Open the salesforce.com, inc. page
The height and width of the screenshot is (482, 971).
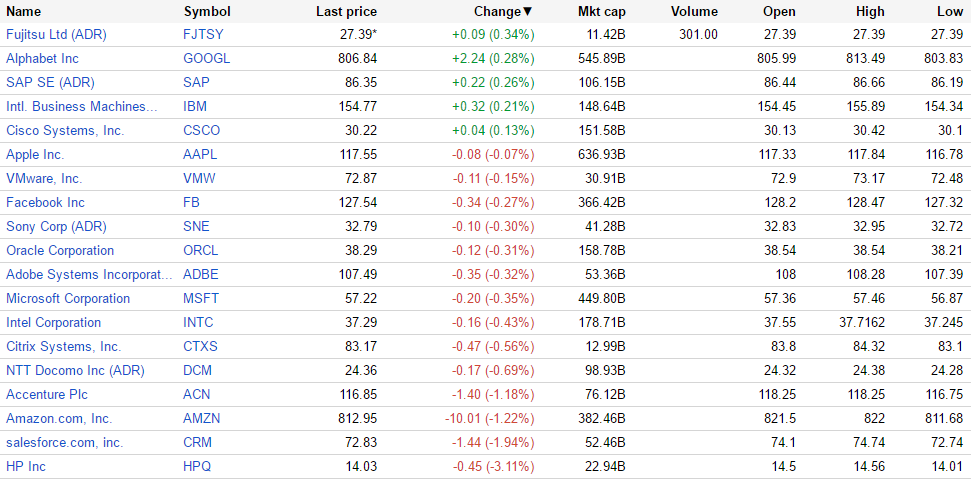[x=65, y=443]
